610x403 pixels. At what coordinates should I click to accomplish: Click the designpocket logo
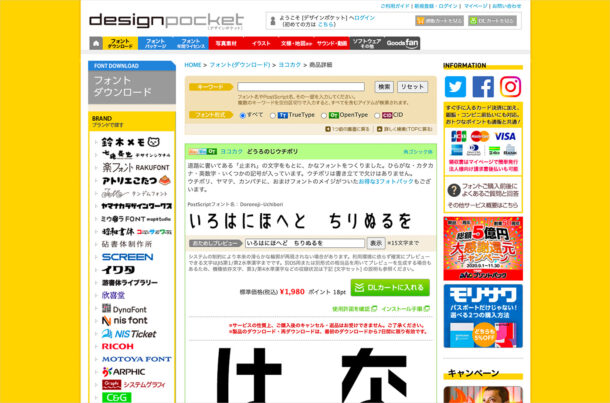pos(166,21)
